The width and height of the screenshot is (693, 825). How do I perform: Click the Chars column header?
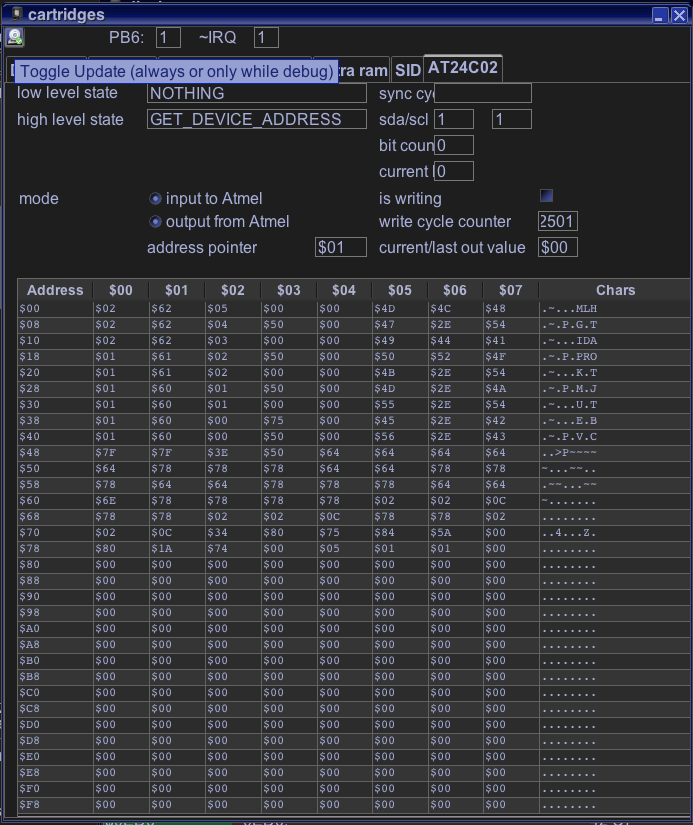pyautogui.click(x=614, y=290)
